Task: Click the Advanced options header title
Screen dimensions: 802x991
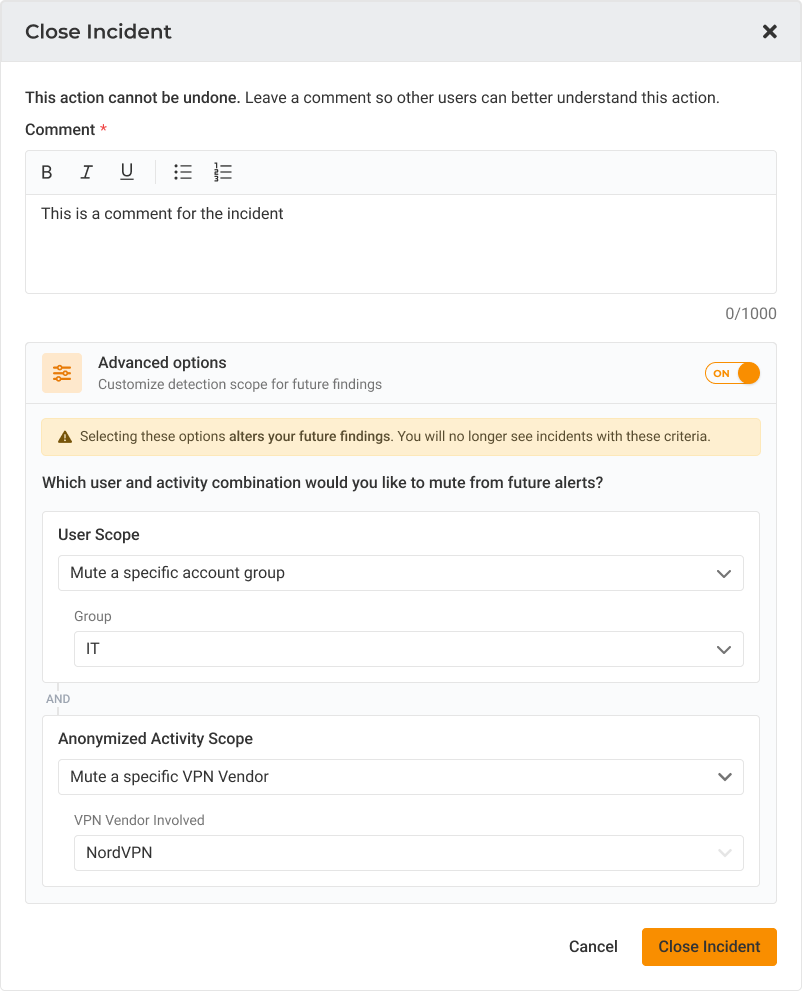Action: pos(162,363)
